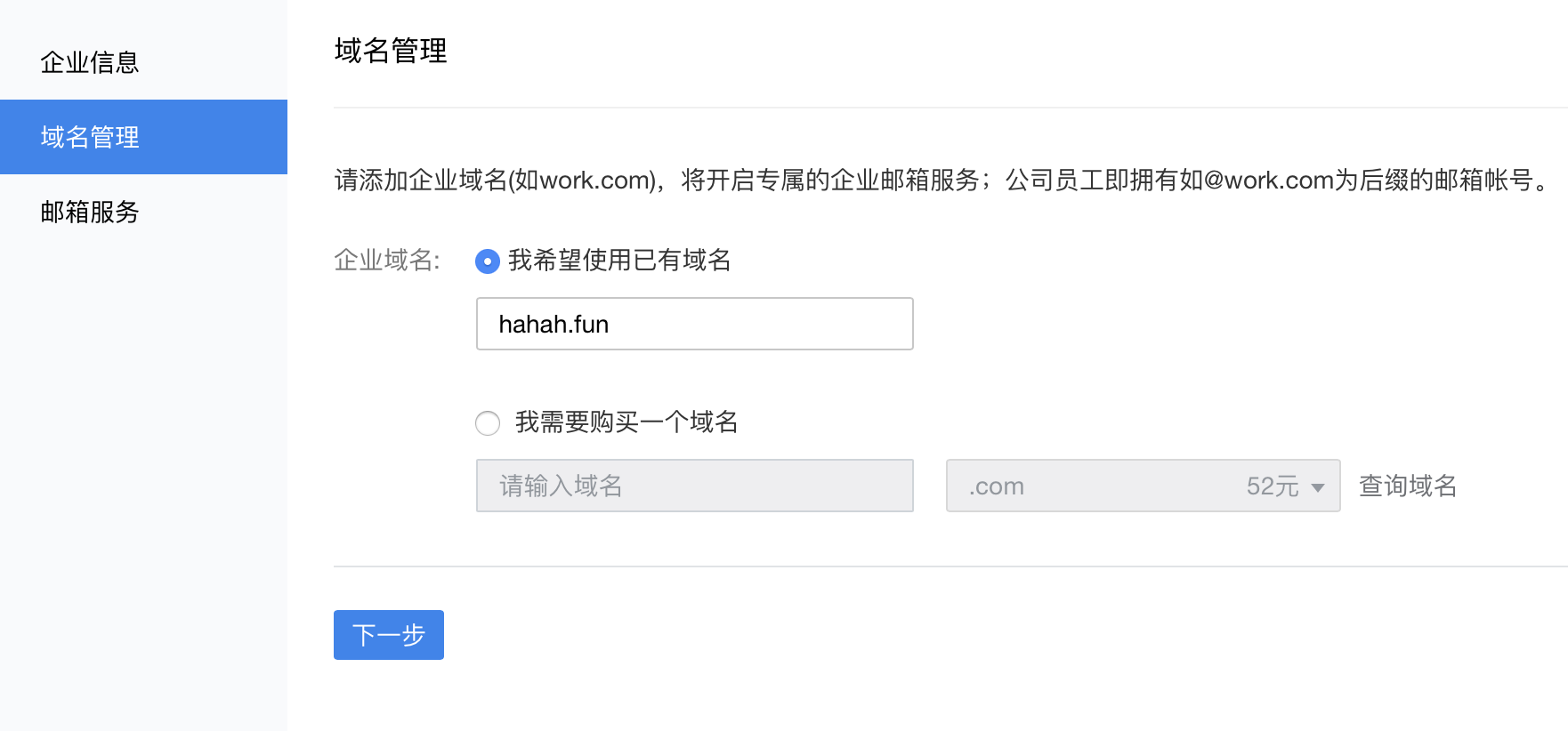Select 企业信息 in the sidebar
Image resolution: width=1568 pixels, height=731 pixels.
88,61
